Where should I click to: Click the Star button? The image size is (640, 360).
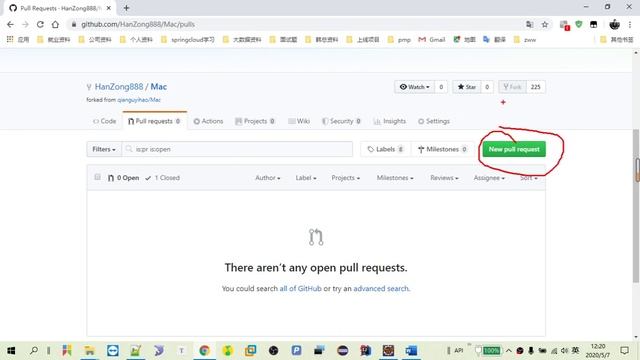click(x=467, y=87)
